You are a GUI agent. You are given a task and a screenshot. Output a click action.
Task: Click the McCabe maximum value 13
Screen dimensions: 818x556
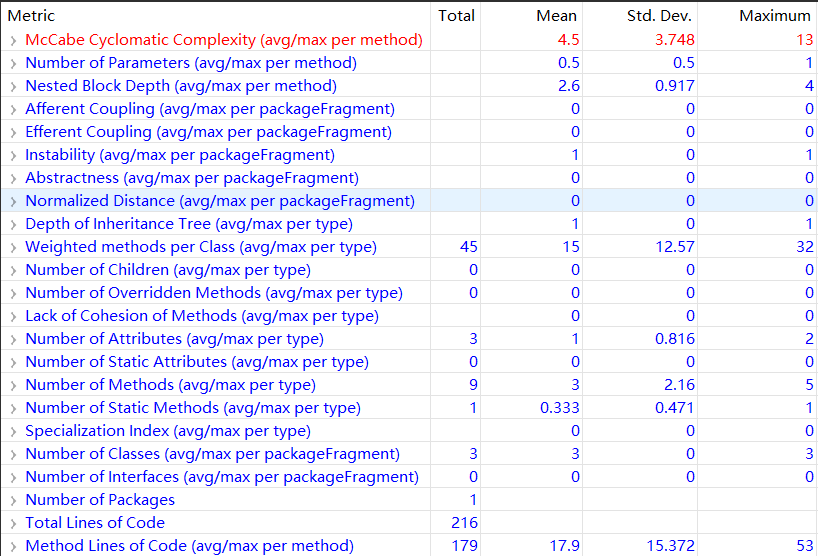[x=802, y=40]
